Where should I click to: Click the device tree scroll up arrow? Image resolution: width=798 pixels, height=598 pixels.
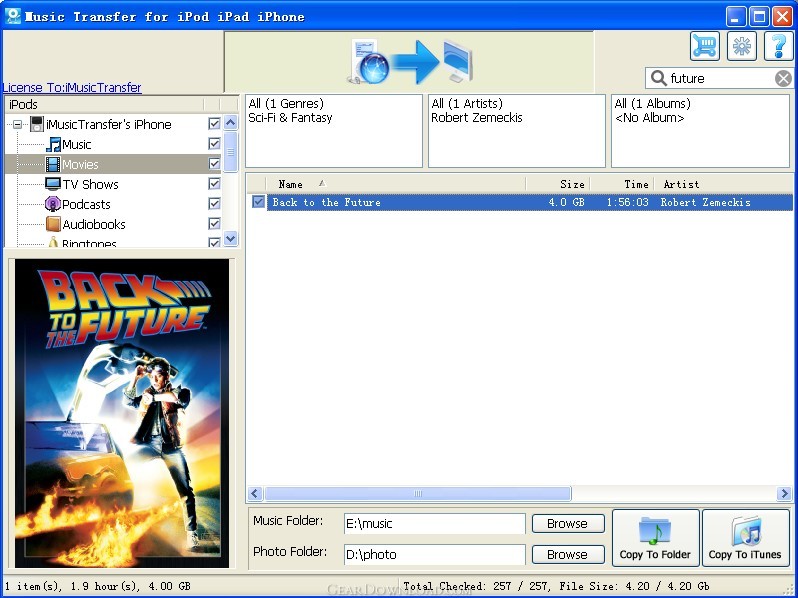point(231,123)
